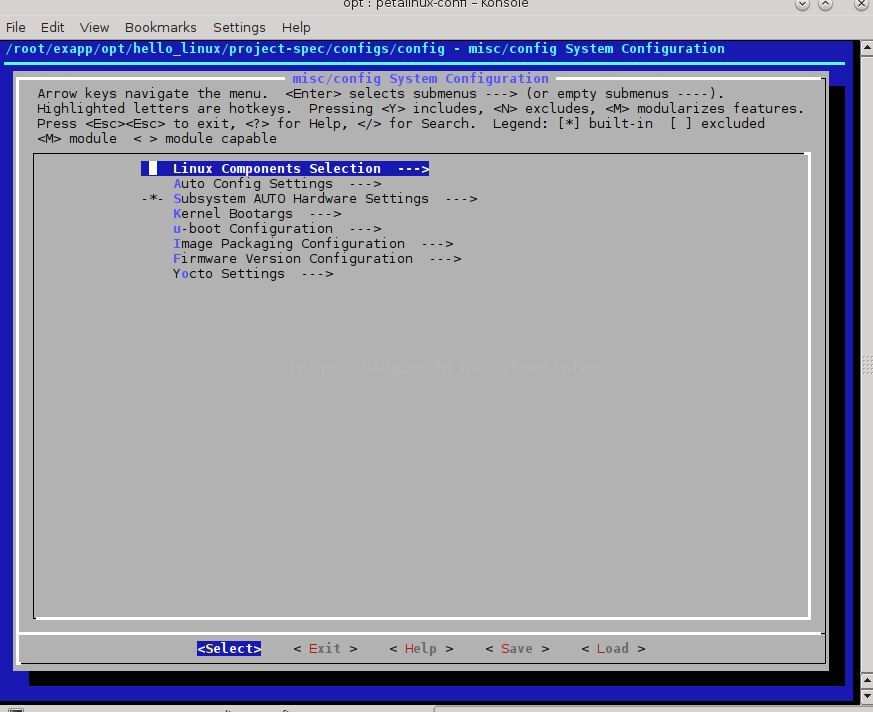
Task: Click the config file path header text
Action: [365, 49]
